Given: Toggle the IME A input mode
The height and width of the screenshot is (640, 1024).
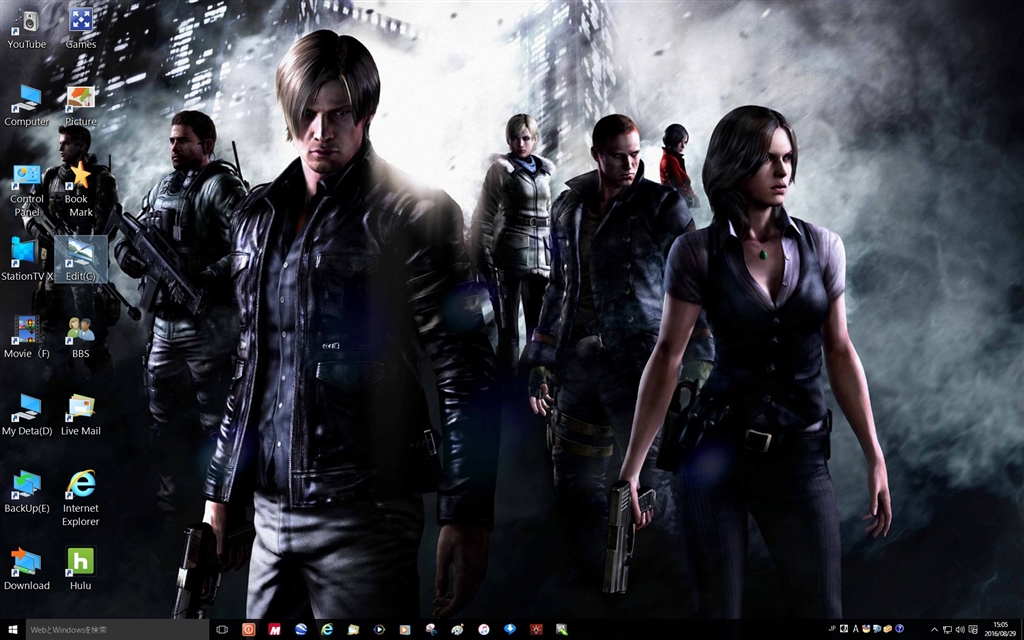Looking at the screenshot, I should click(856, 629).
